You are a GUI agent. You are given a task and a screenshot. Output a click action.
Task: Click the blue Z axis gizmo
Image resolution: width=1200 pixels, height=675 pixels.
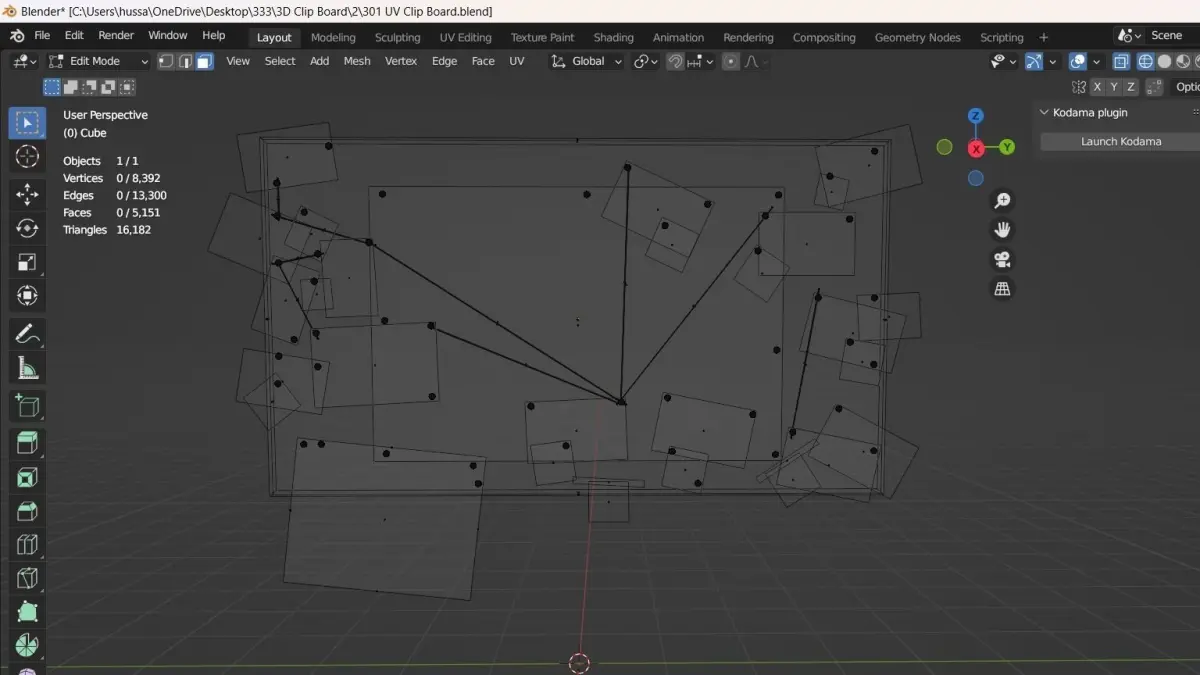point(976,116)
